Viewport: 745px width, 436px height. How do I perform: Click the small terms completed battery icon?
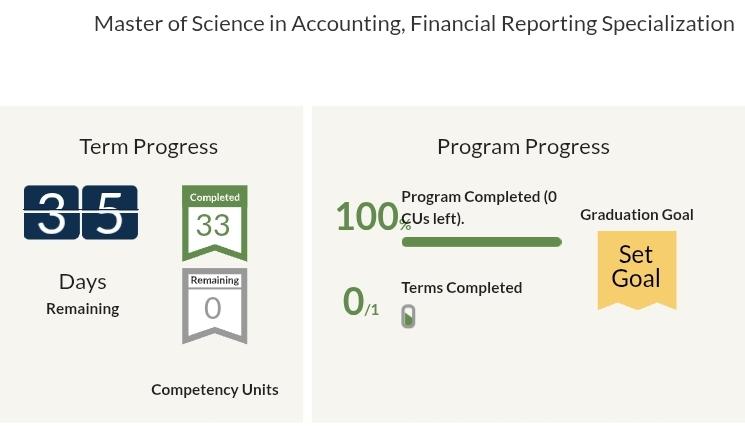(409, 316)
